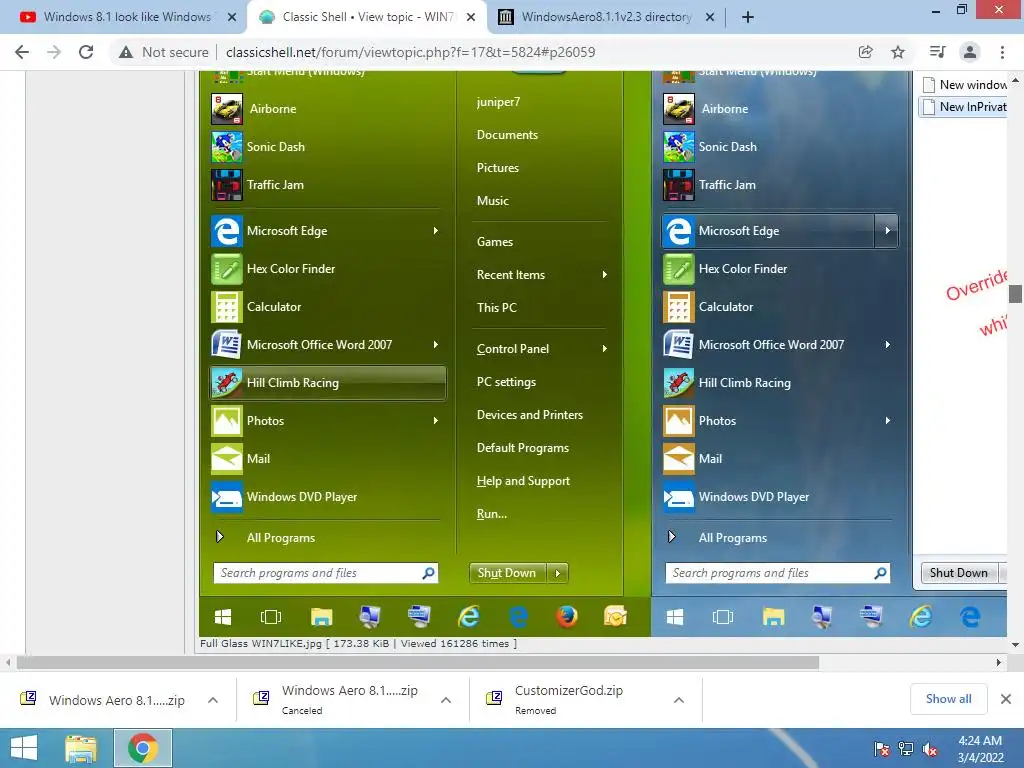Click Microsoft Edge icon in the blue menu
The image size is (1024, 768).
tap(679, 231)
